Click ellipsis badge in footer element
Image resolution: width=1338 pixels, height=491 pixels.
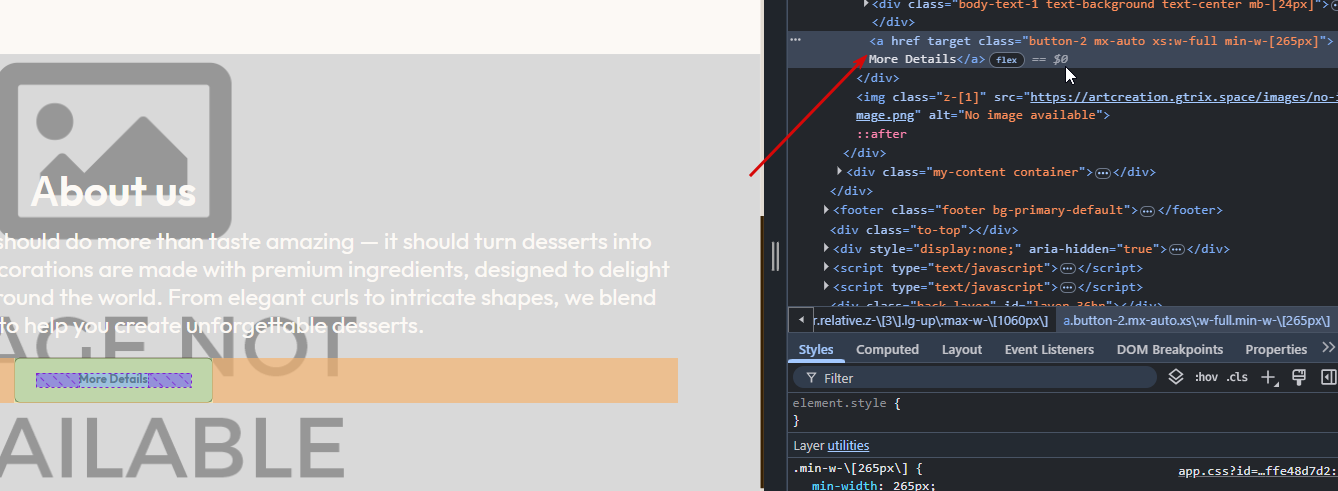1147,211
